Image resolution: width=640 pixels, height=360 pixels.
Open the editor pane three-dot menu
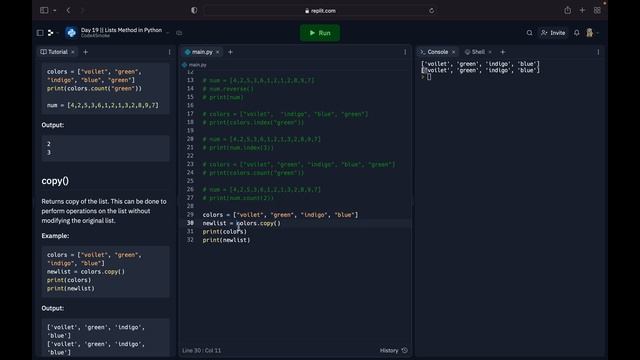point(405,52)
